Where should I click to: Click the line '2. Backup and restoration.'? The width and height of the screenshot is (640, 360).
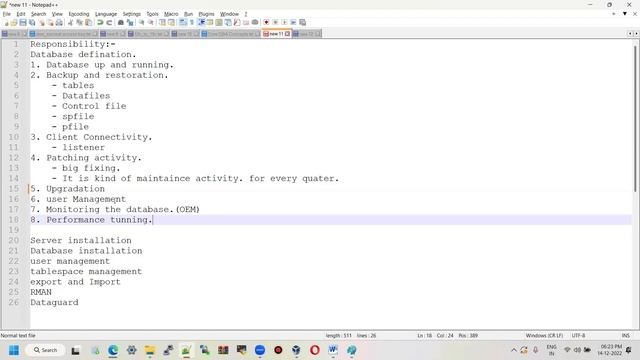pyautogui.click(x=99, y=75)
